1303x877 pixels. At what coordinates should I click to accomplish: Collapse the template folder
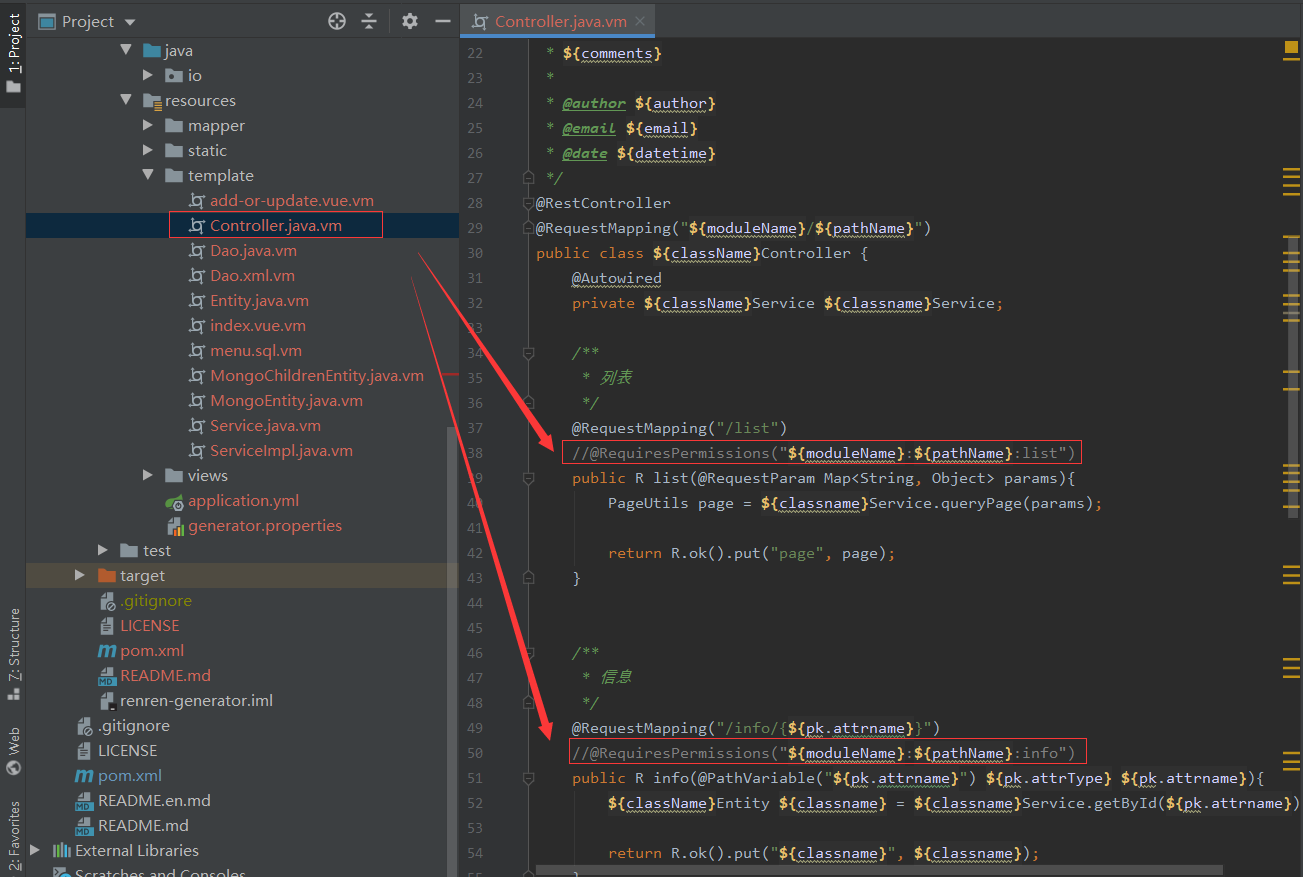(148, 176)
